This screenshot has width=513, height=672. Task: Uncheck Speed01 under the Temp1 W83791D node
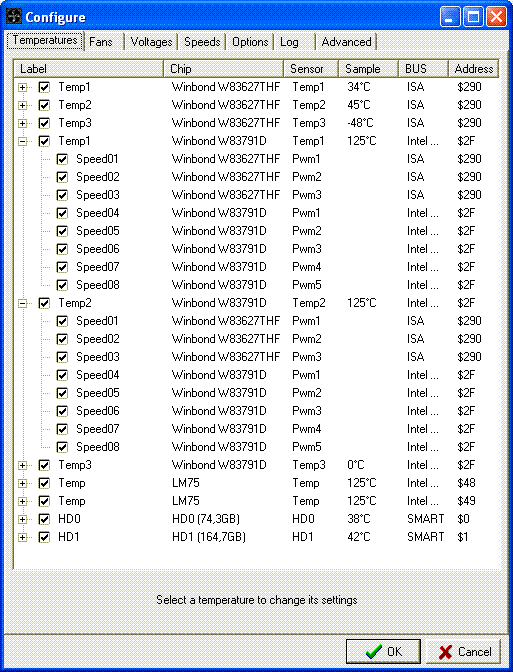coord(62,159)
